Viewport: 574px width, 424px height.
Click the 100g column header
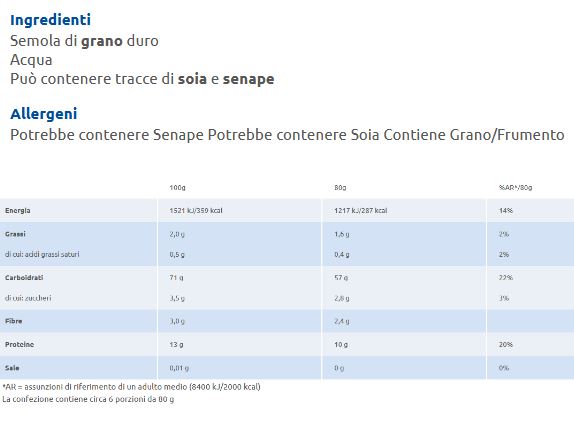point(177,187)
